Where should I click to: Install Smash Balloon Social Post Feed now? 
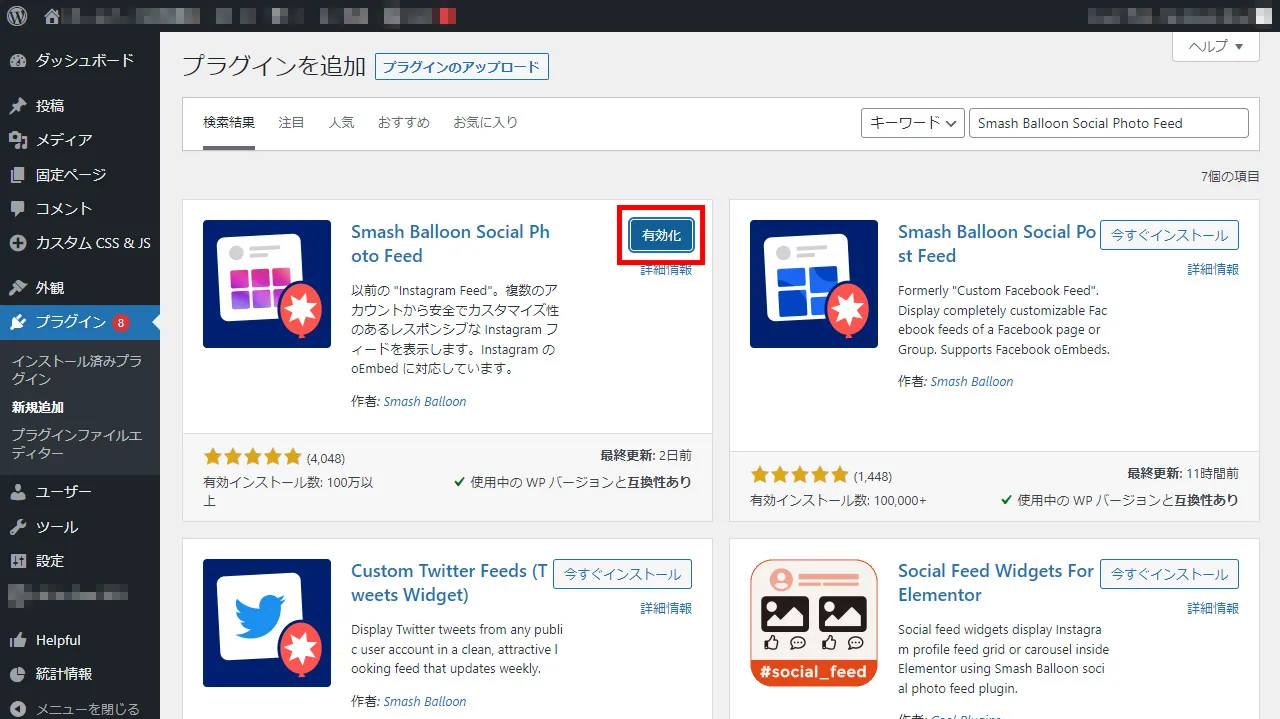point(1169,236)
